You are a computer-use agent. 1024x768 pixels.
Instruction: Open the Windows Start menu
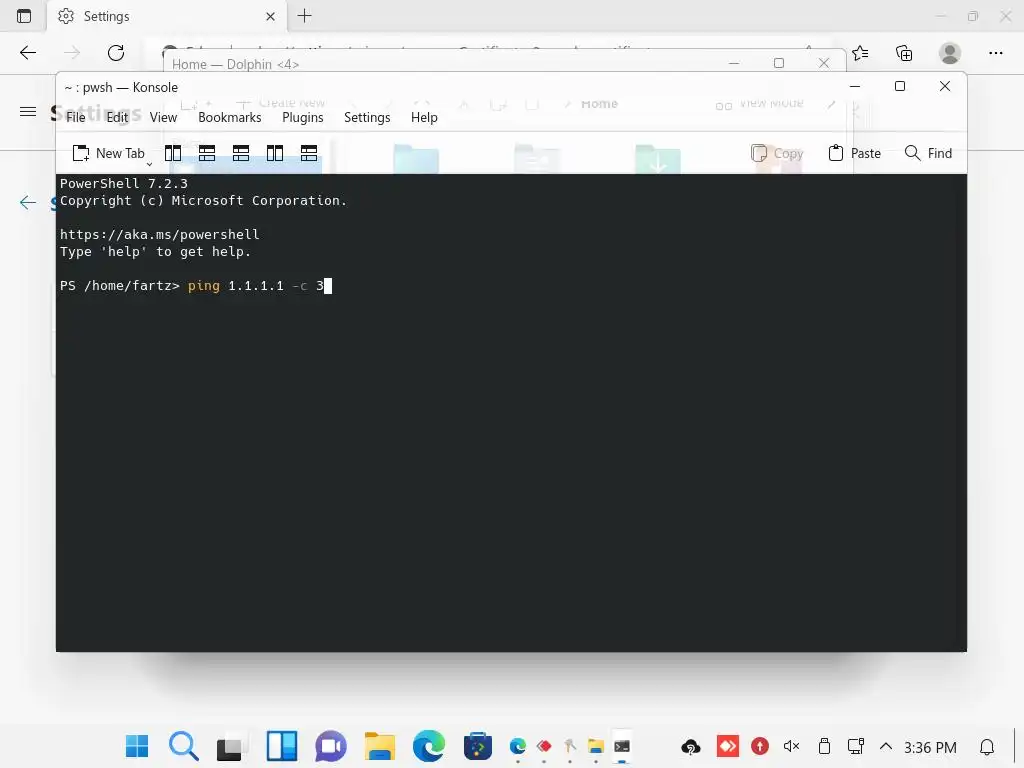coord(137,746)
